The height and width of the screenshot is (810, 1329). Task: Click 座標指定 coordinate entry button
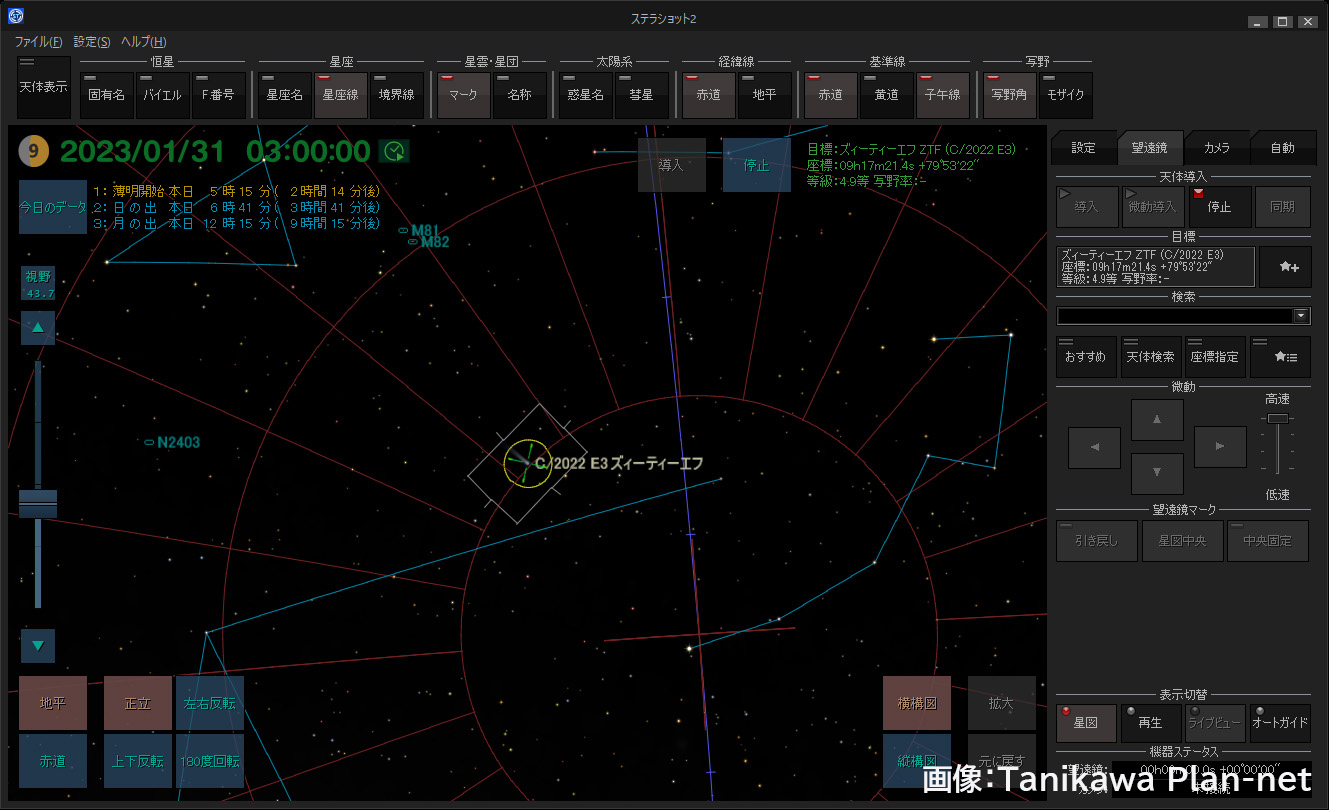1215,357
